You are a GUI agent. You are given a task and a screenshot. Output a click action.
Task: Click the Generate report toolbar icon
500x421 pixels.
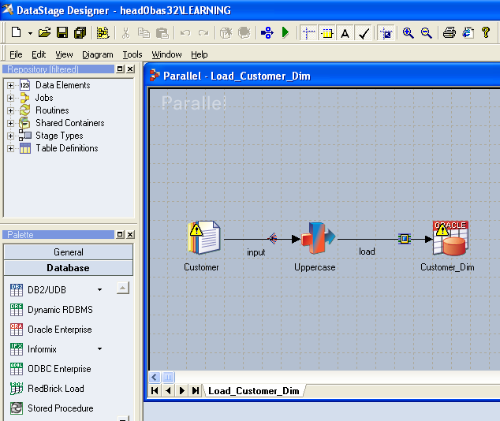pyautogui.click(x=468, y=33)
